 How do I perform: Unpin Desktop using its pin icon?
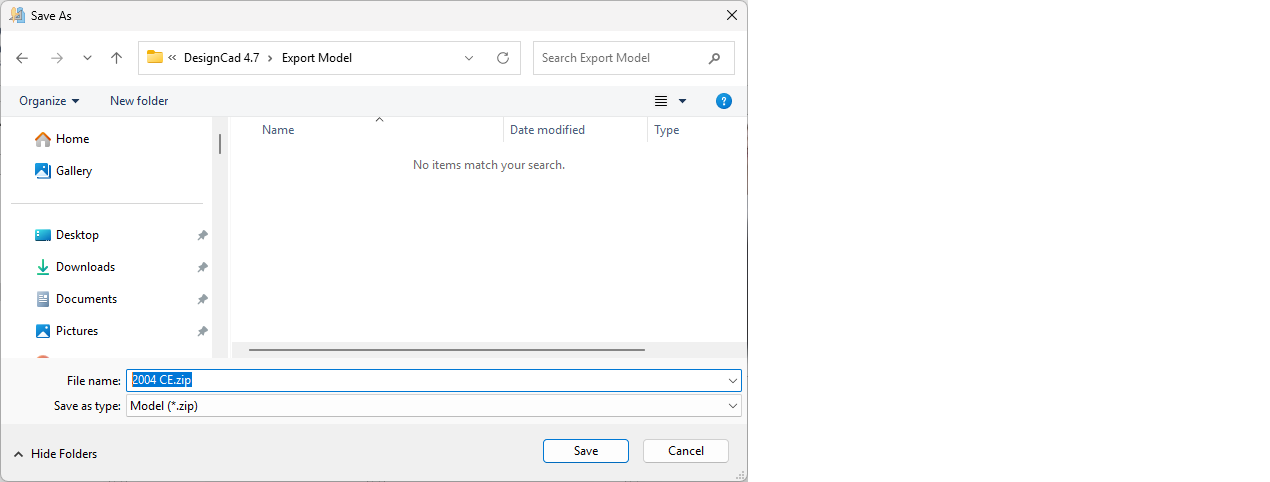point(202,235)
